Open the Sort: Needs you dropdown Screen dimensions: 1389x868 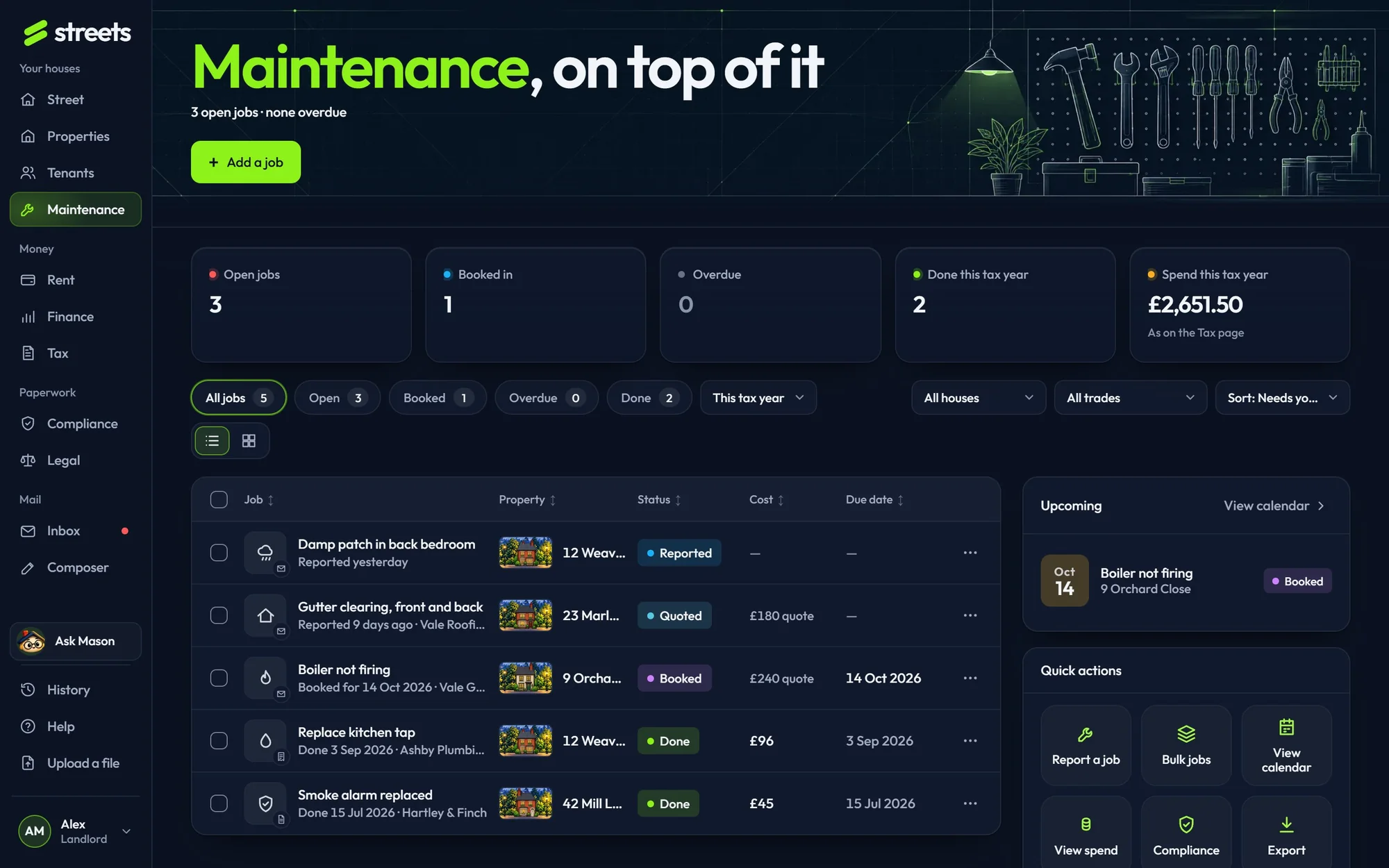coord(1283,398)
